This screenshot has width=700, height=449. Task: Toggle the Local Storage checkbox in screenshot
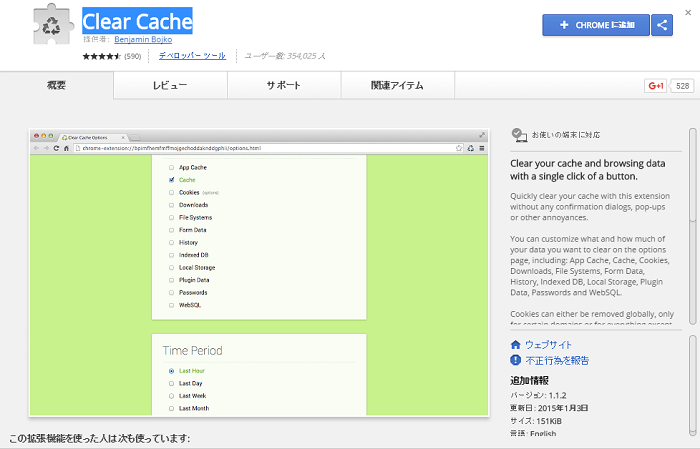tap(171, 267)
